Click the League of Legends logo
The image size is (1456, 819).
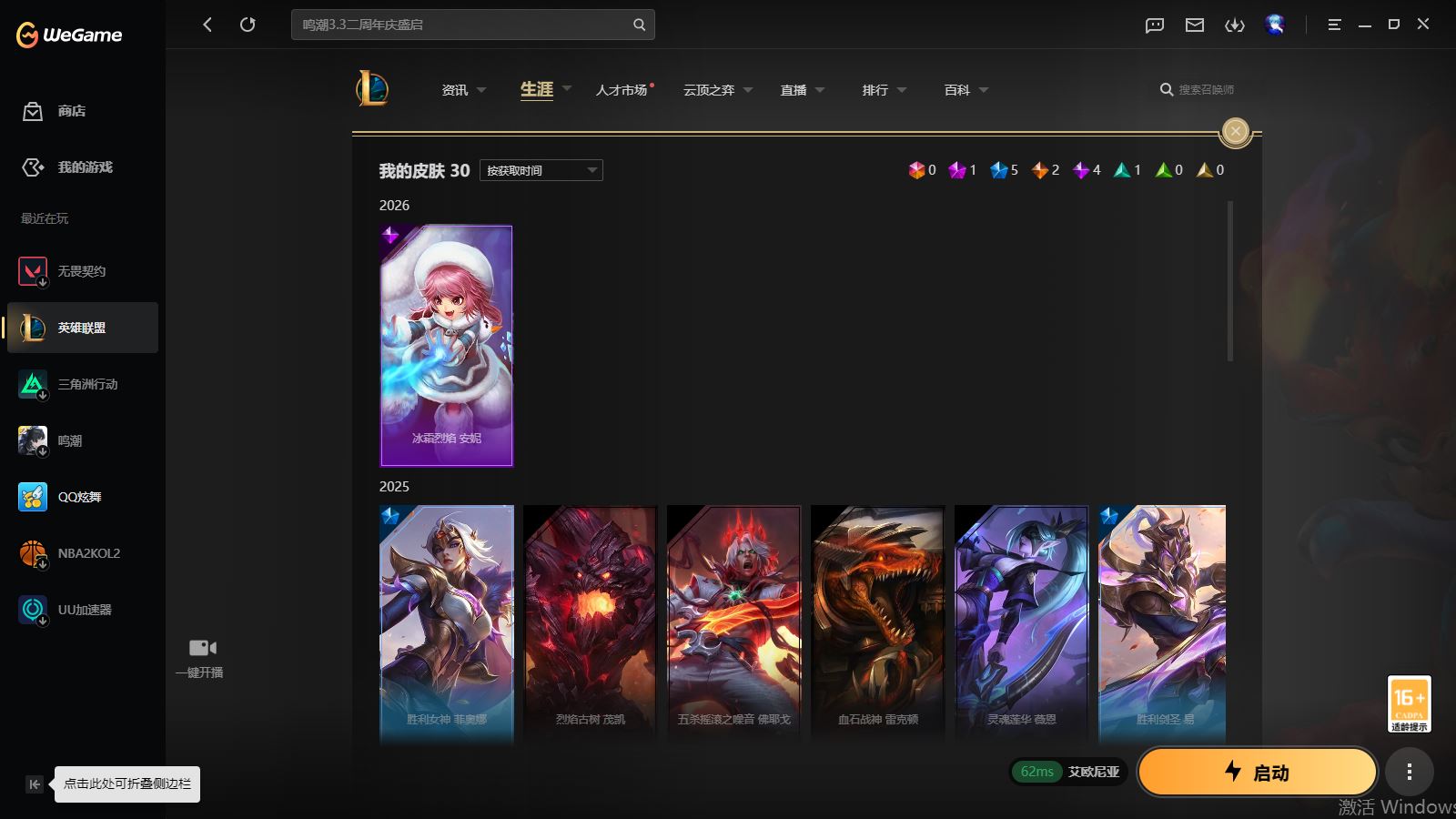click(372, 89)
